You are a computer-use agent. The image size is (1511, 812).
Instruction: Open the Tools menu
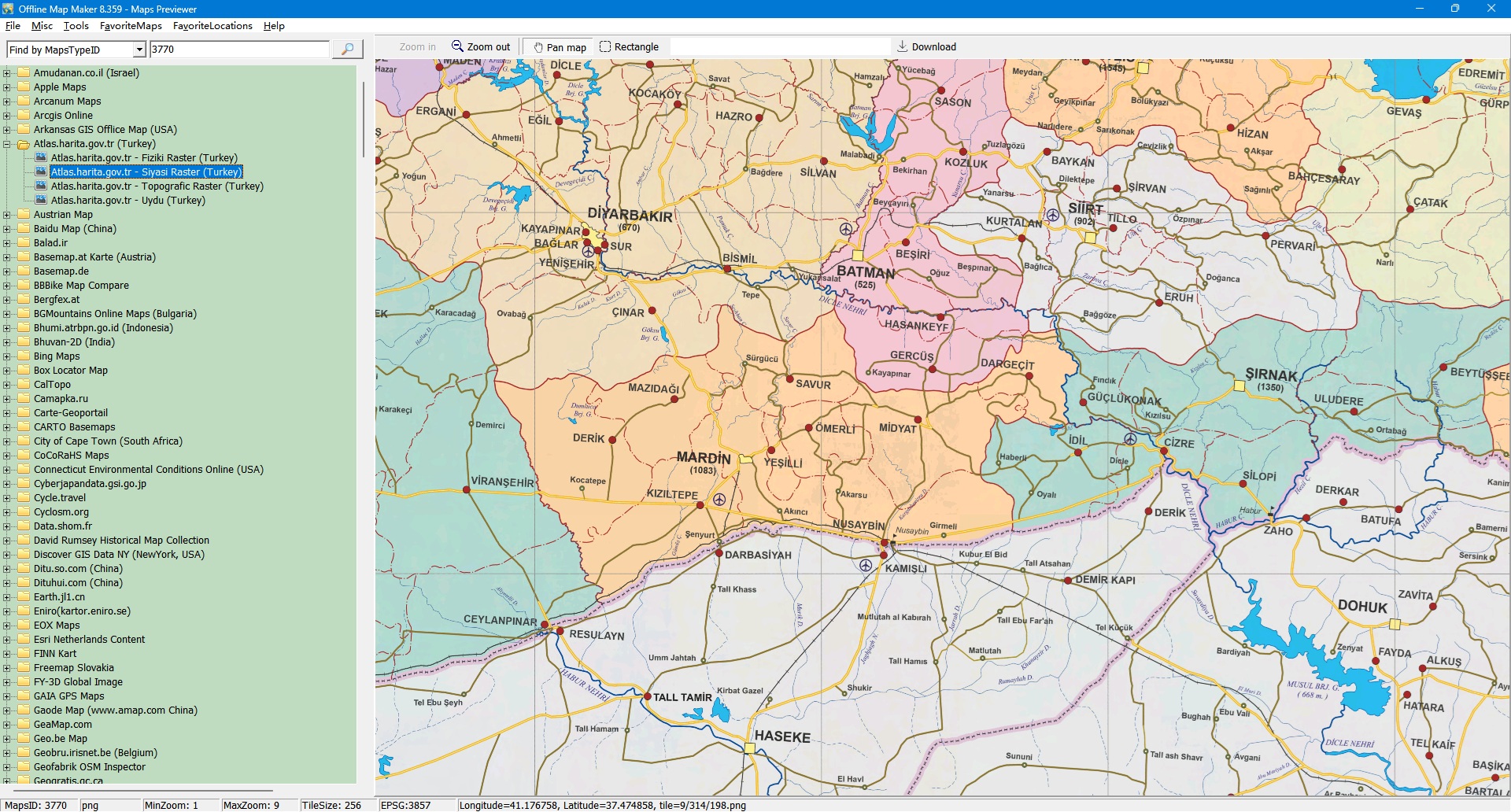click(76, 26)
